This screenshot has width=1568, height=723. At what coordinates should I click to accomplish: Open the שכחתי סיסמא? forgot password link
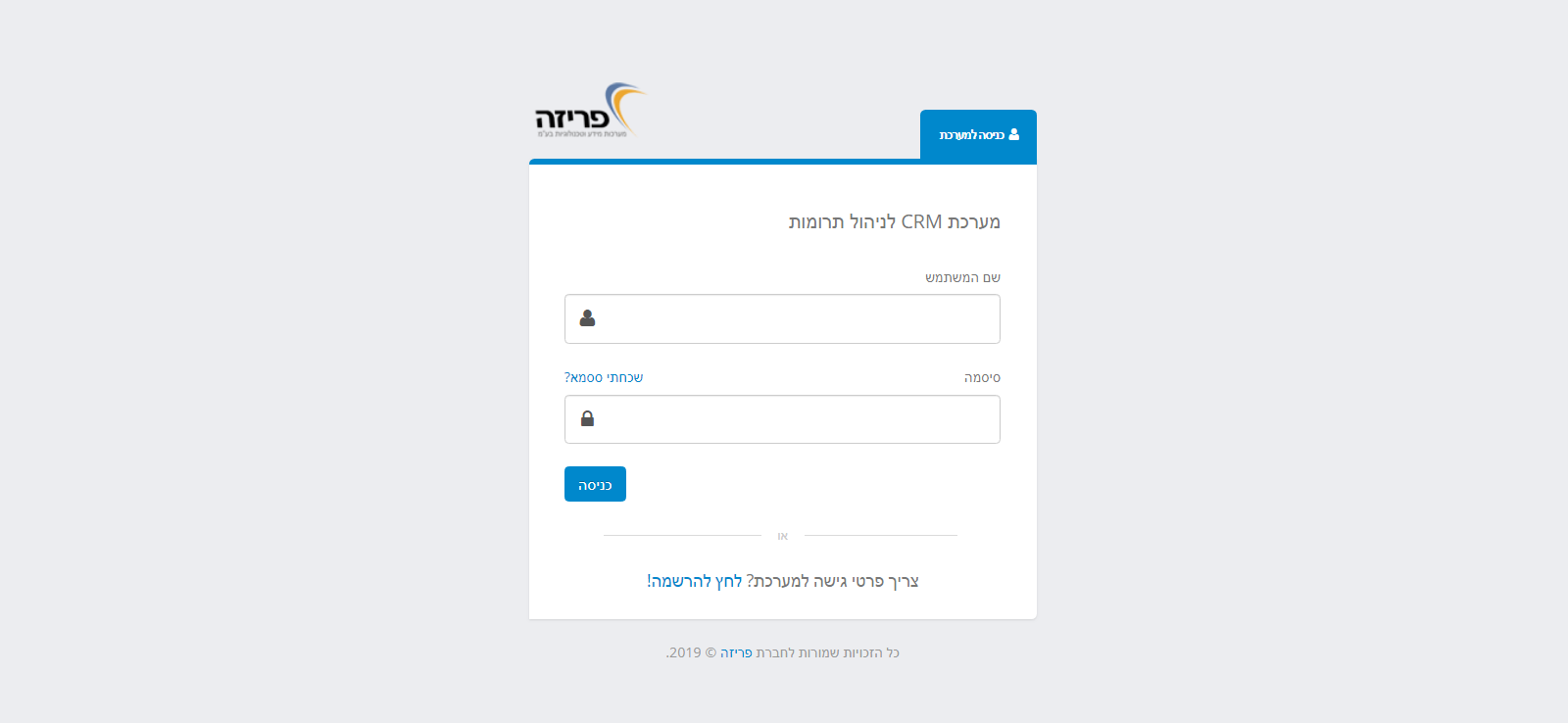click(x=604, y=377)
